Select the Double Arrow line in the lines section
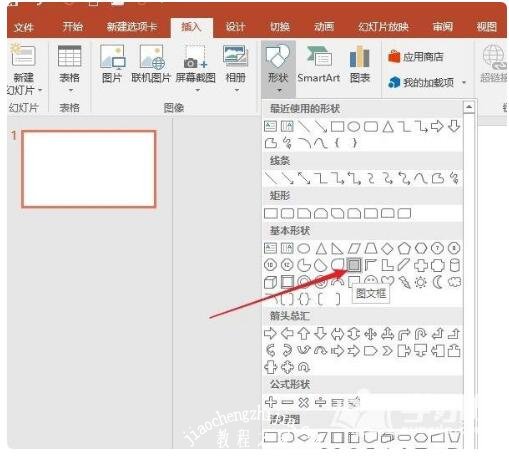Screen dimensions: 509x457 (304, 178)
